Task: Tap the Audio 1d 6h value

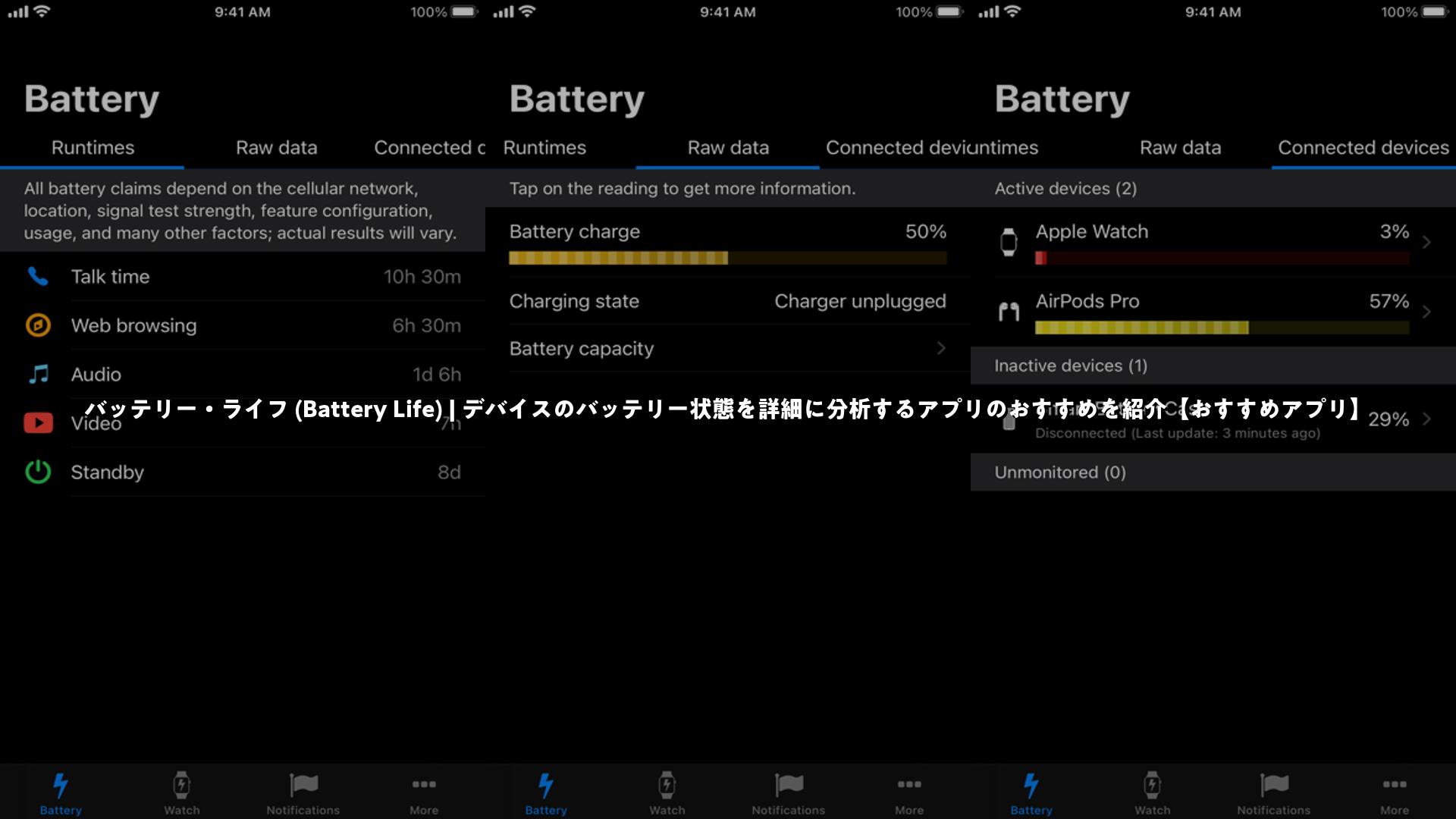Action: pyautogui.click(x=437, y=374)
